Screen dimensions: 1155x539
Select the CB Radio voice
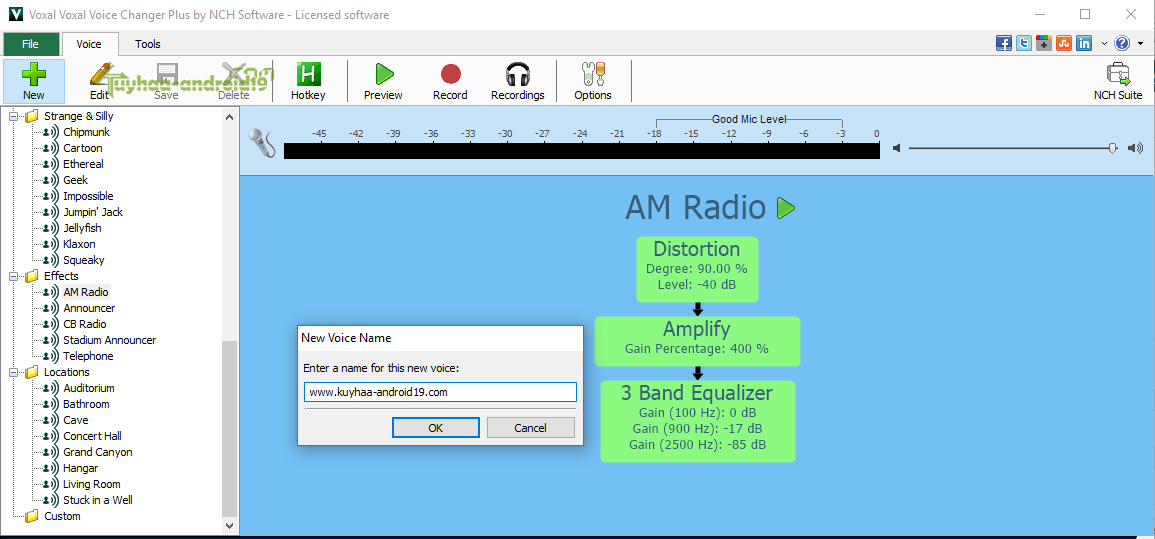pyautogui.click(x=85, y=325)
